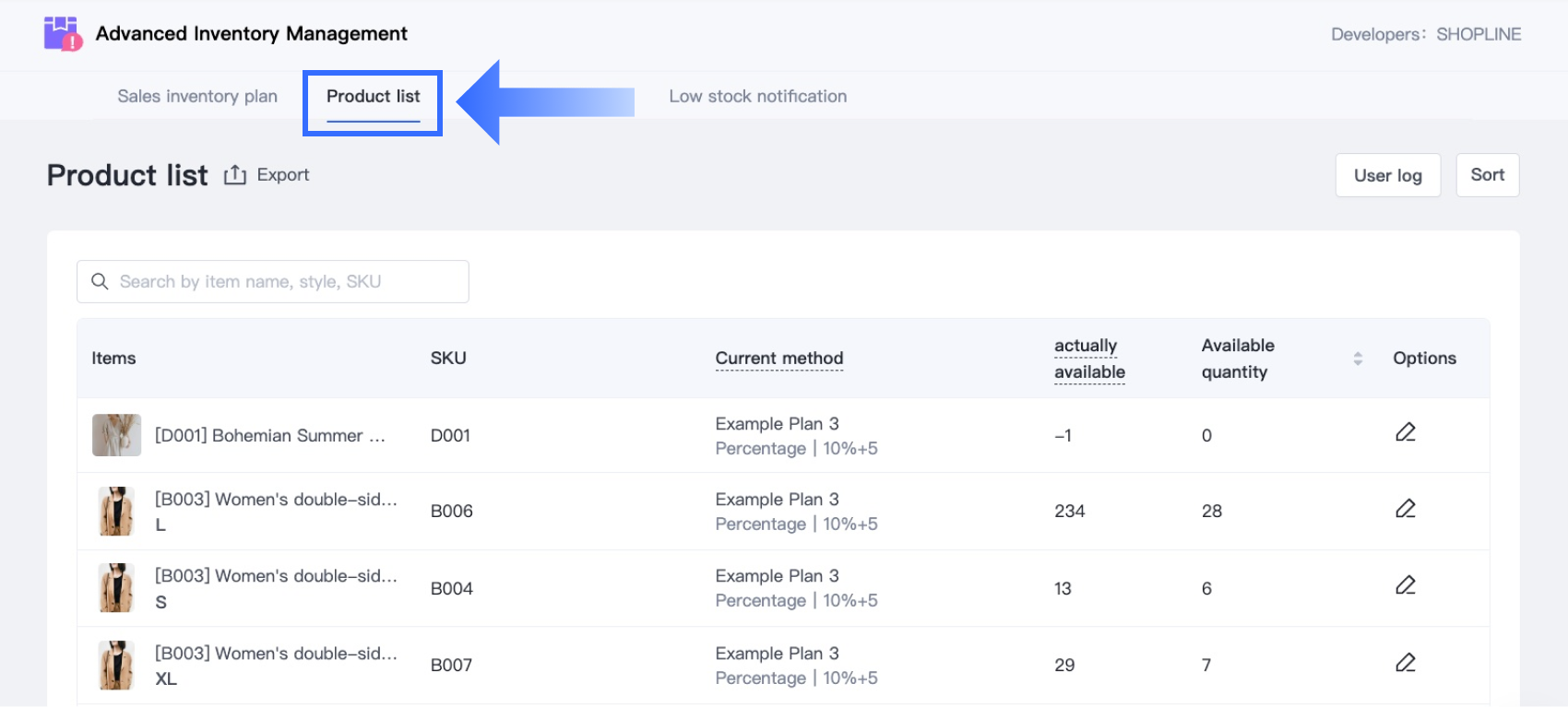Switch to Sales inventory plan tab
The height and width of the screenshot is (707, 1568).
(197, 96)
